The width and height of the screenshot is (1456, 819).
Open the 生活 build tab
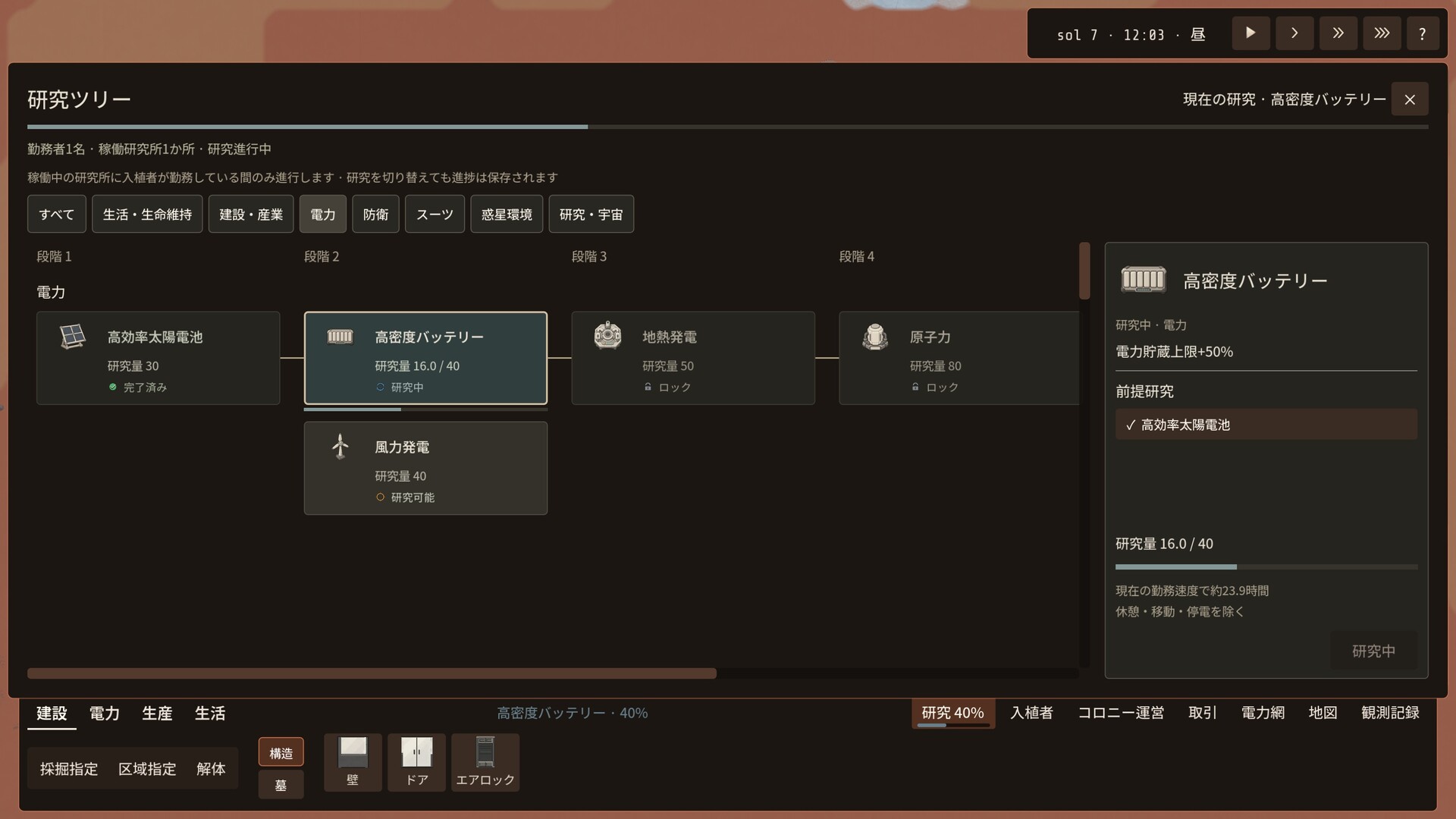pos(210,714)
